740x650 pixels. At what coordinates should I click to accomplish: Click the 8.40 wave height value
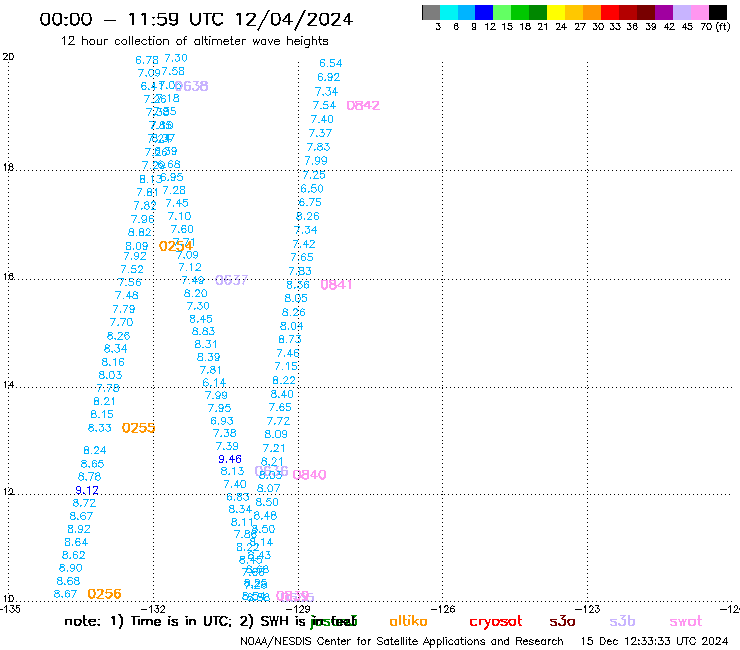[x=282, y=394]
